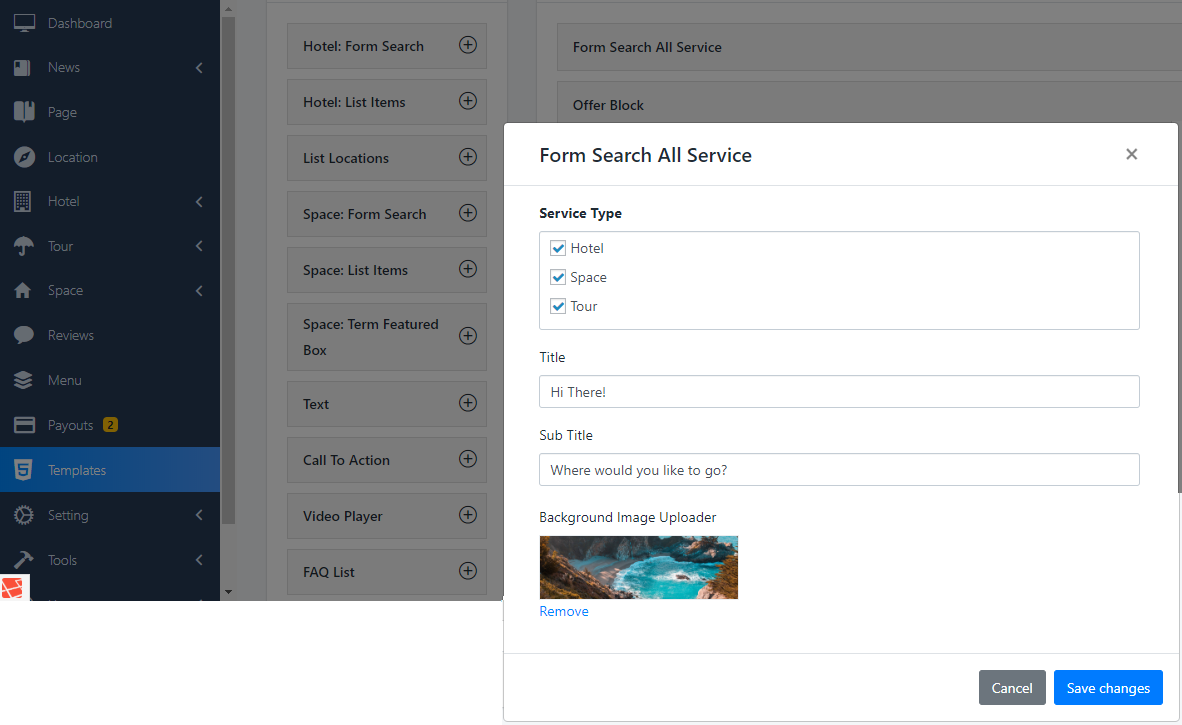Disable the Tour service type checkbox
1182x725 pixels.
[558, 306]
